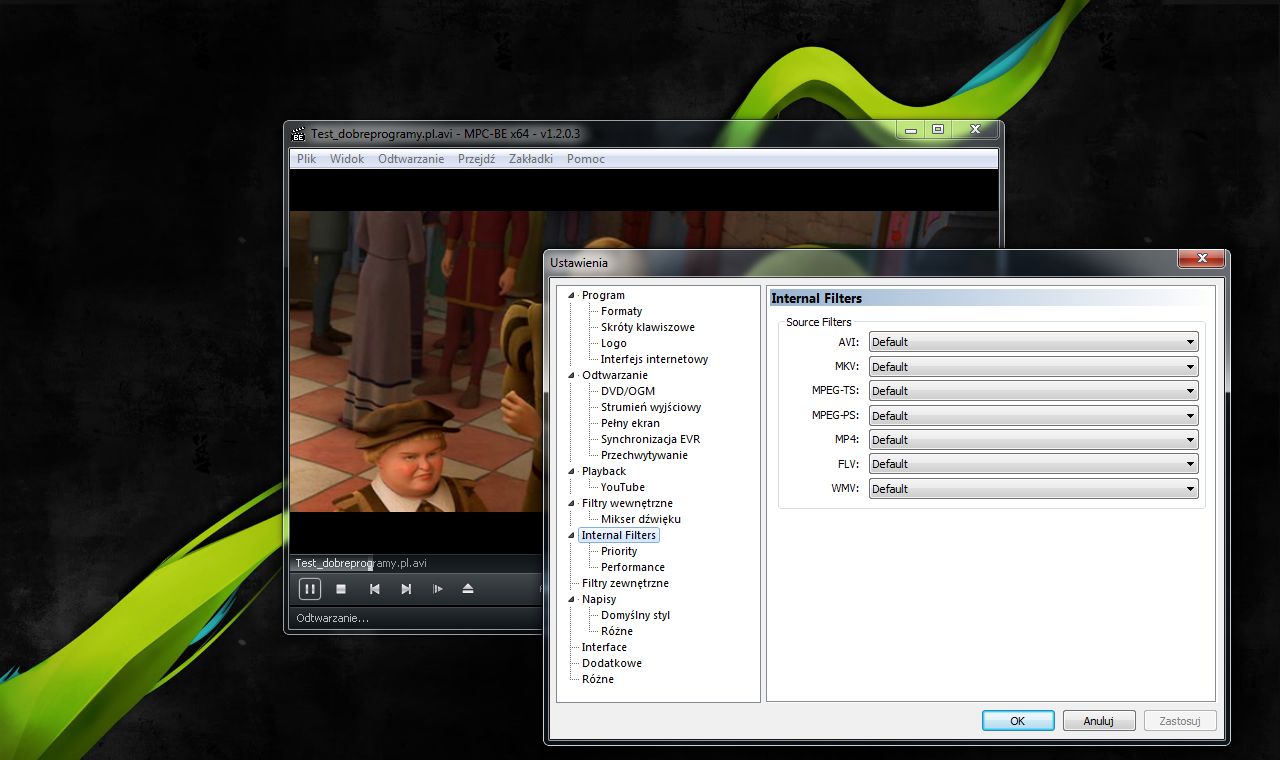Close the Ustawienia settings dialog
The height and width of the screenshot is (760, 1280).
[1201, 259]
